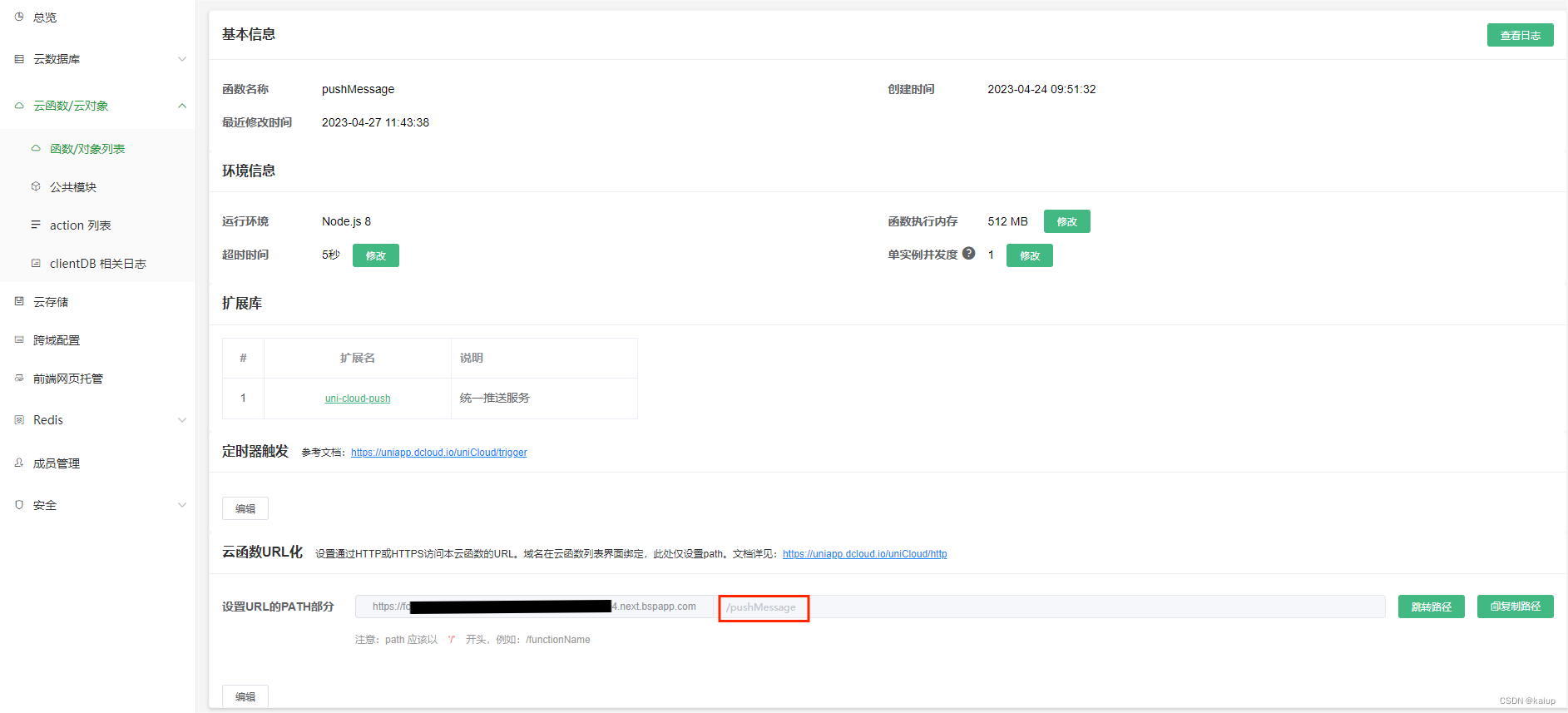Click 修改 next to 单实例并发度
The image size is (1568, 713).
point(1030,255)
